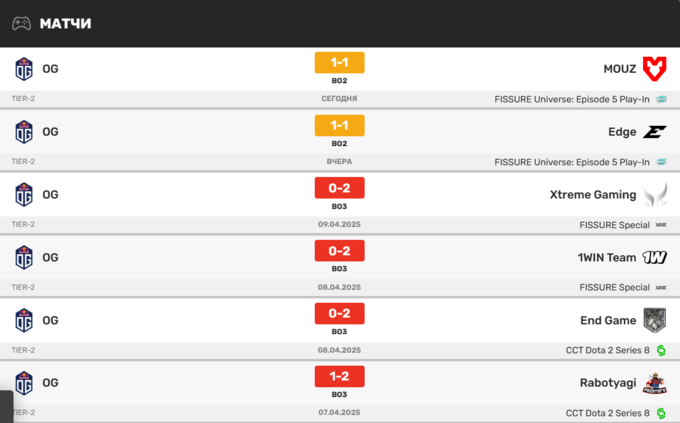Viewport: 680px width, 423px height.
Task: Click OG logo in the Rabotyagi match row
Action: pos(24,383)
